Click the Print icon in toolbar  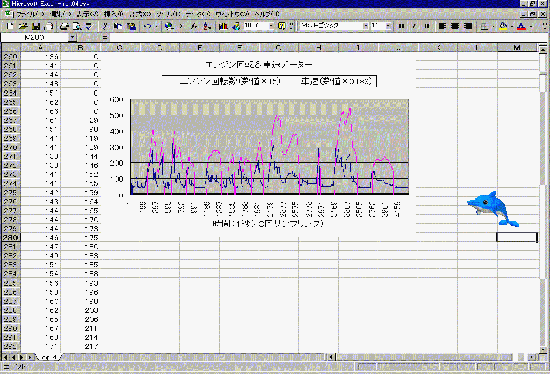pyautogui.click(x=64, y=26)
